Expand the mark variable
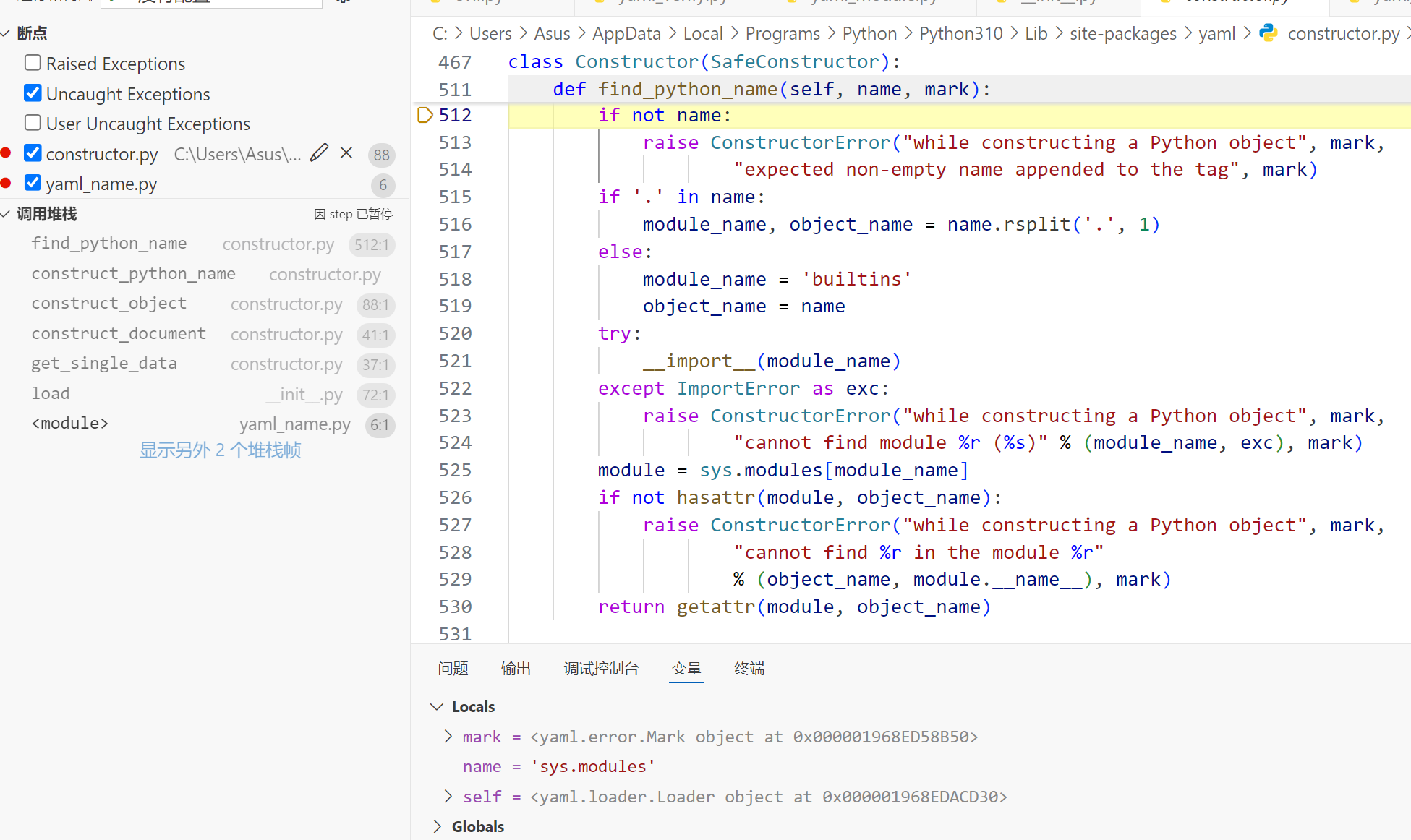Screen dimensions: 1411x840 (x=448, y=736)
